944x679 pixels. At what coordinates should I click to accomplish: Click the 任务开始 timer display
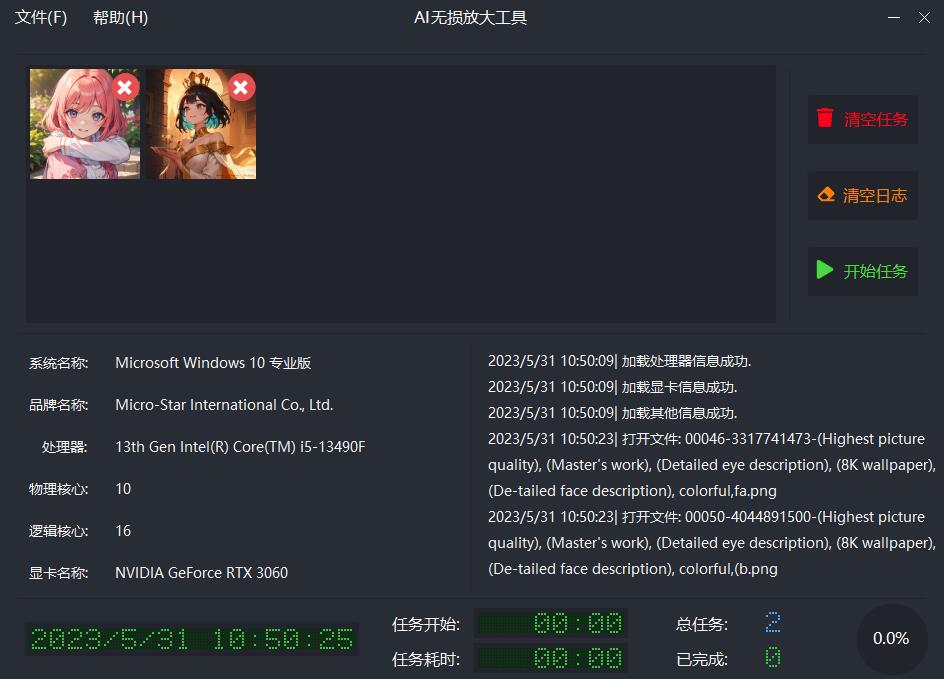[x=551, y=624]
